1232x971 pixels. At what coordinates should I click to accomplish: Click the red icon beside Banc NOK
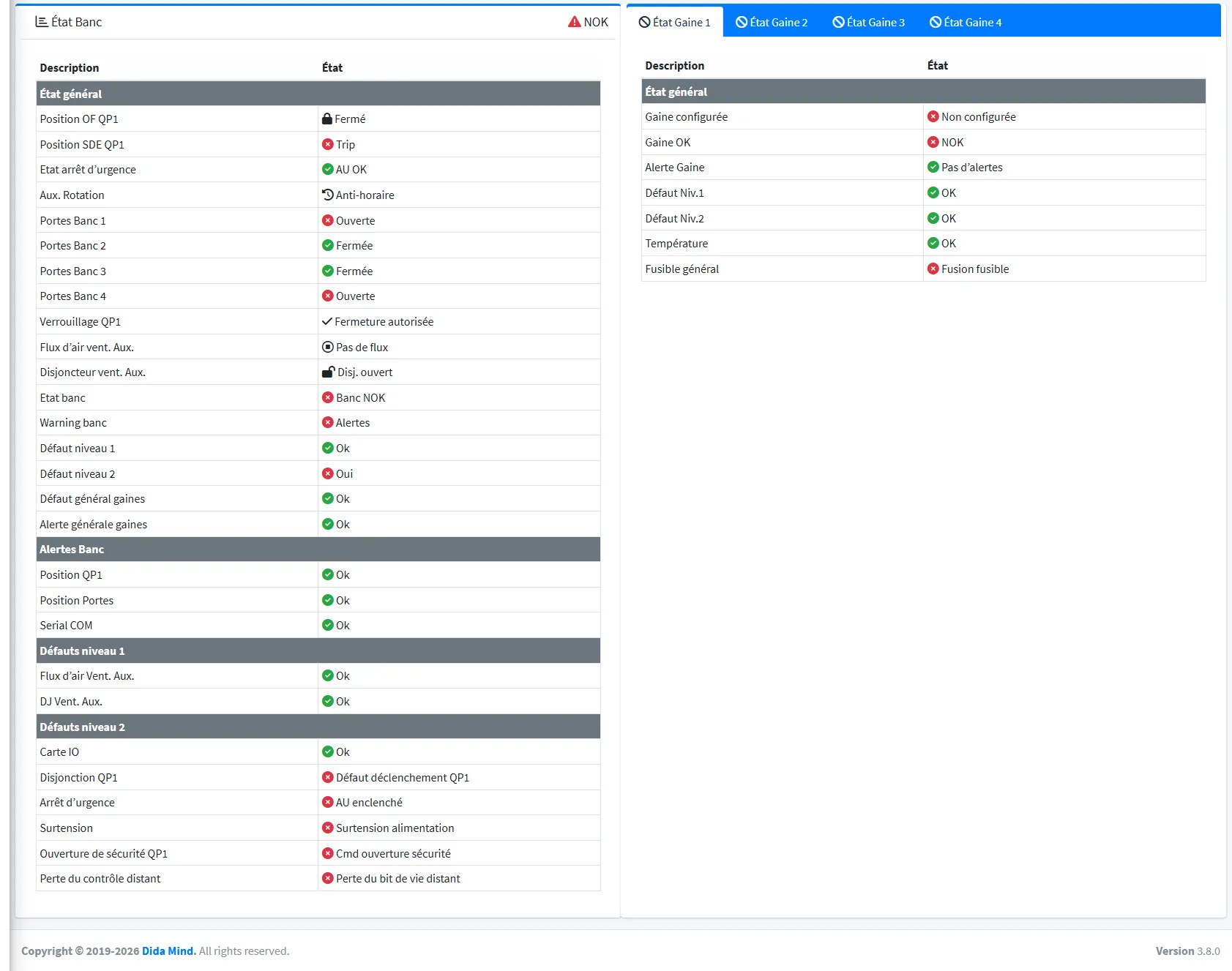tap(328, 397)
